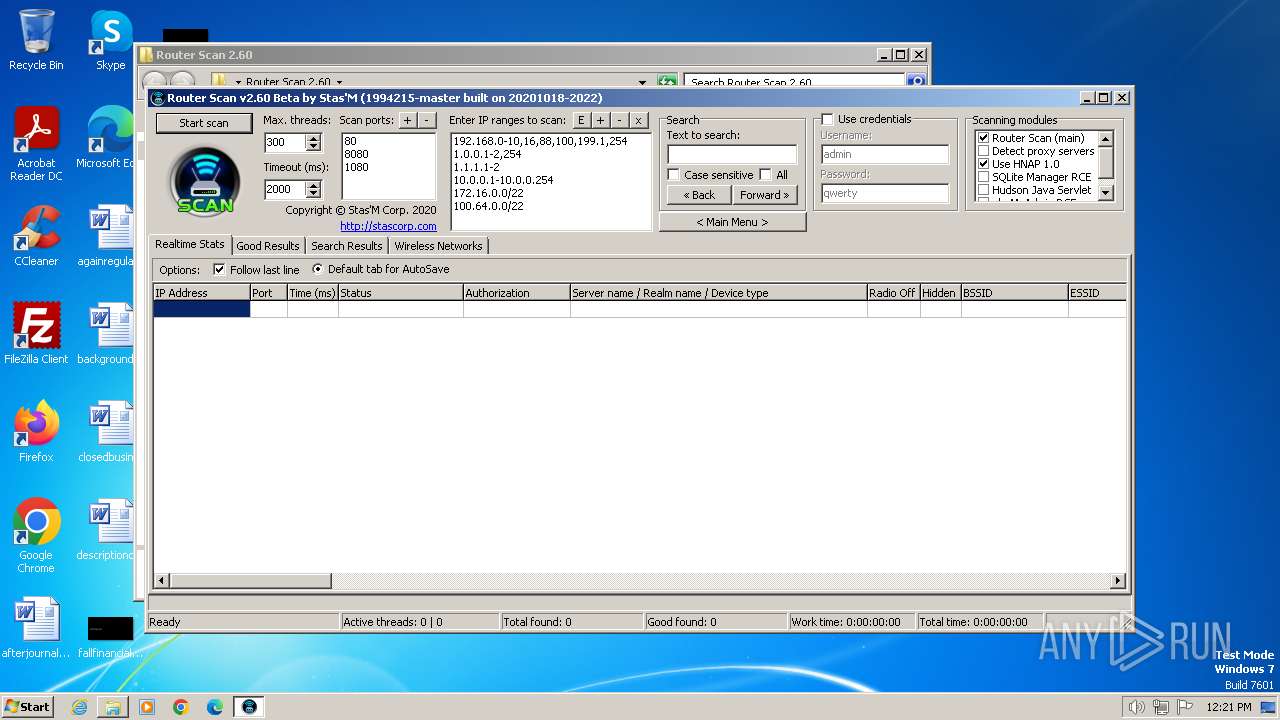Open IP range editor E button
The height and width of the screenshot is (720, 1280).
click(x=581, y=120)
